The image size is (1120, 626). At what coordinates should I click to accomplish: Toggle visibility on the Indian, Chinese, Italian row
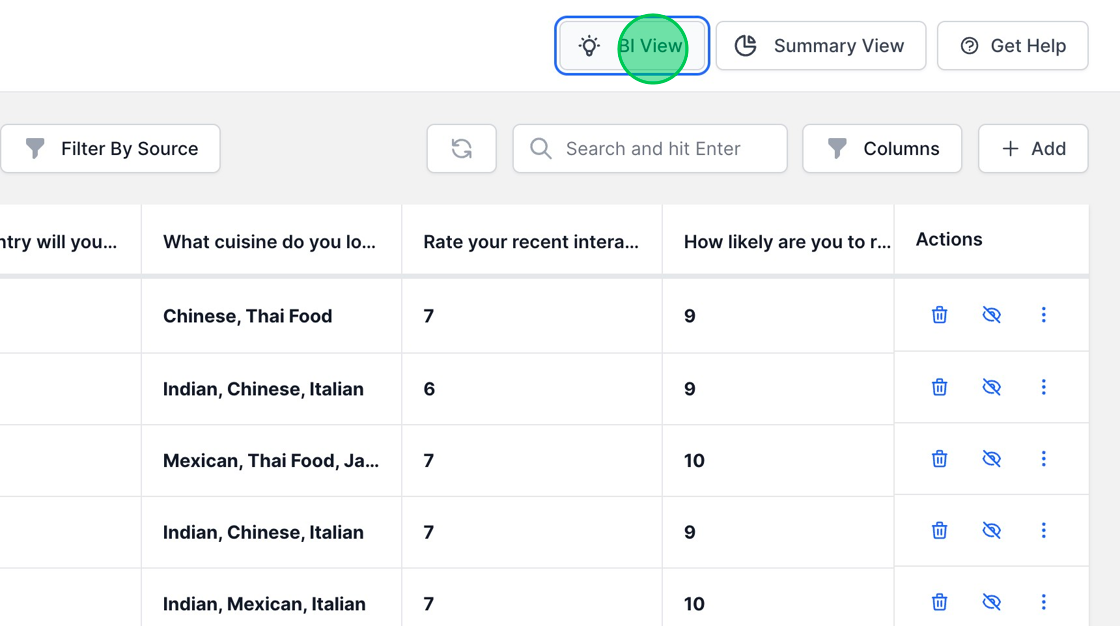(991, 387)
